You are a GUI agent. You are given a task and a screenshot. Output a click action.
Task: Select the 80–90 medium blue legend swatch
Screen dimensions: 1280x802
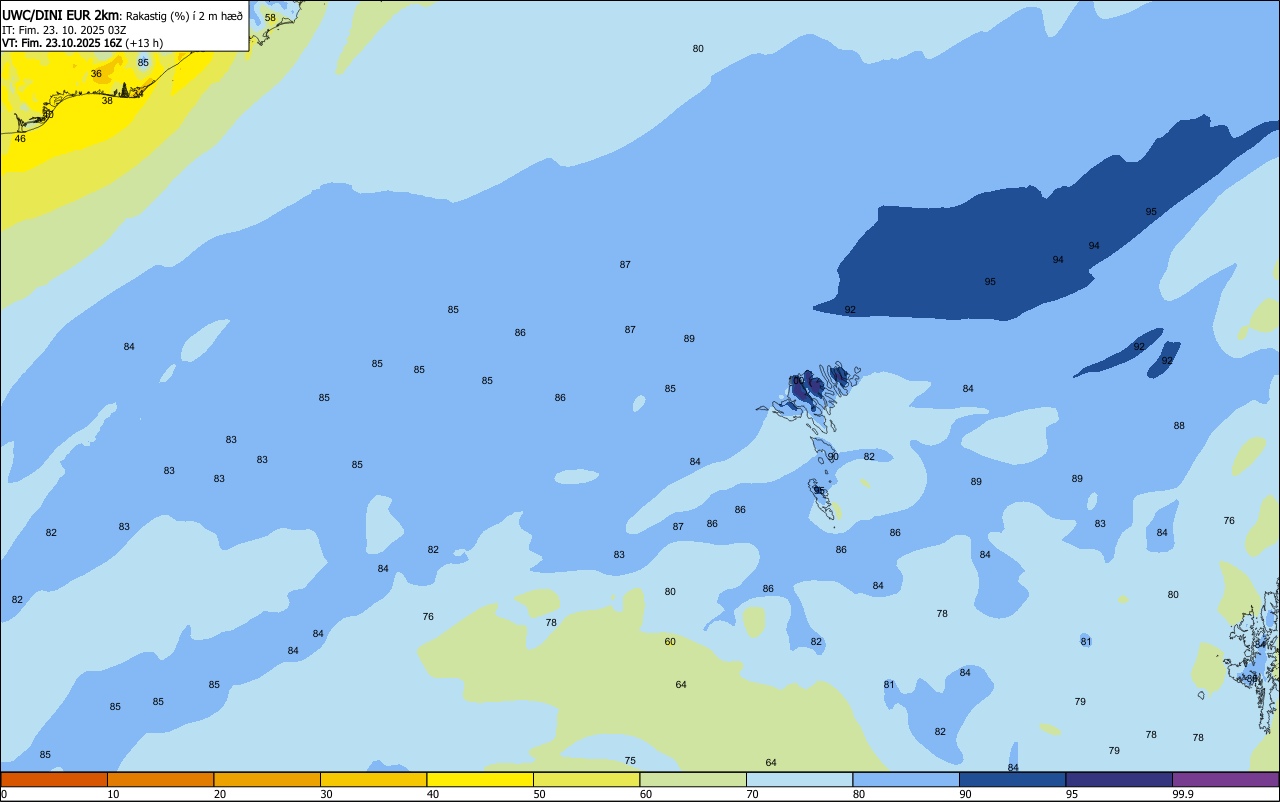click(906, 779)
